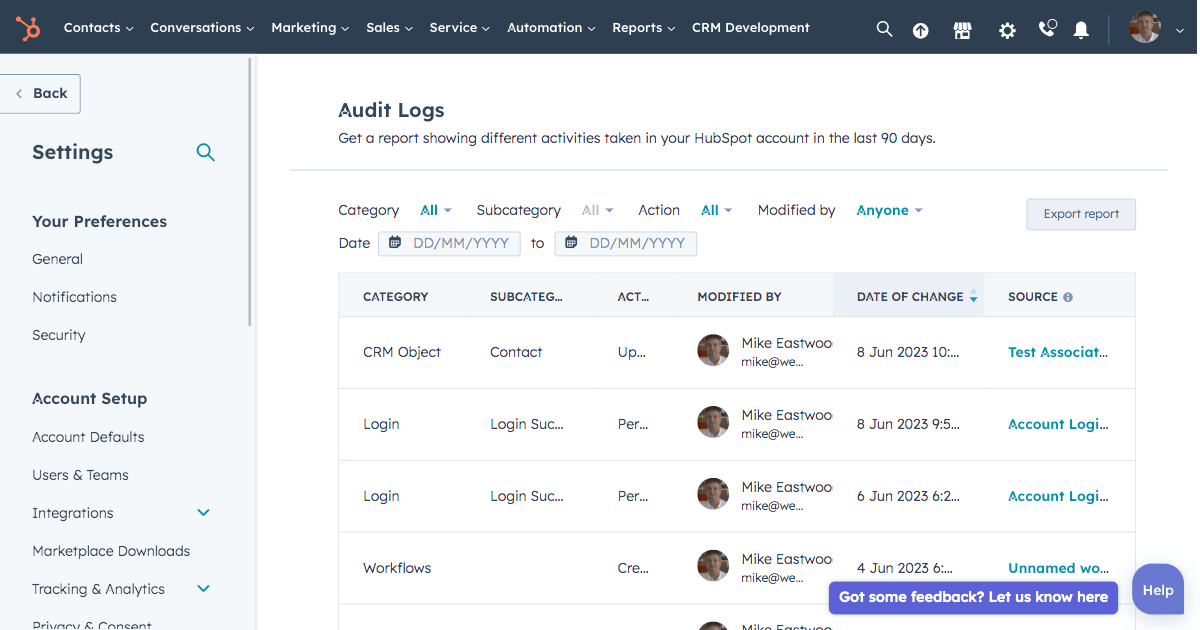
Task: Expand the Integrations sidebar section
Action: coord(204,513)
